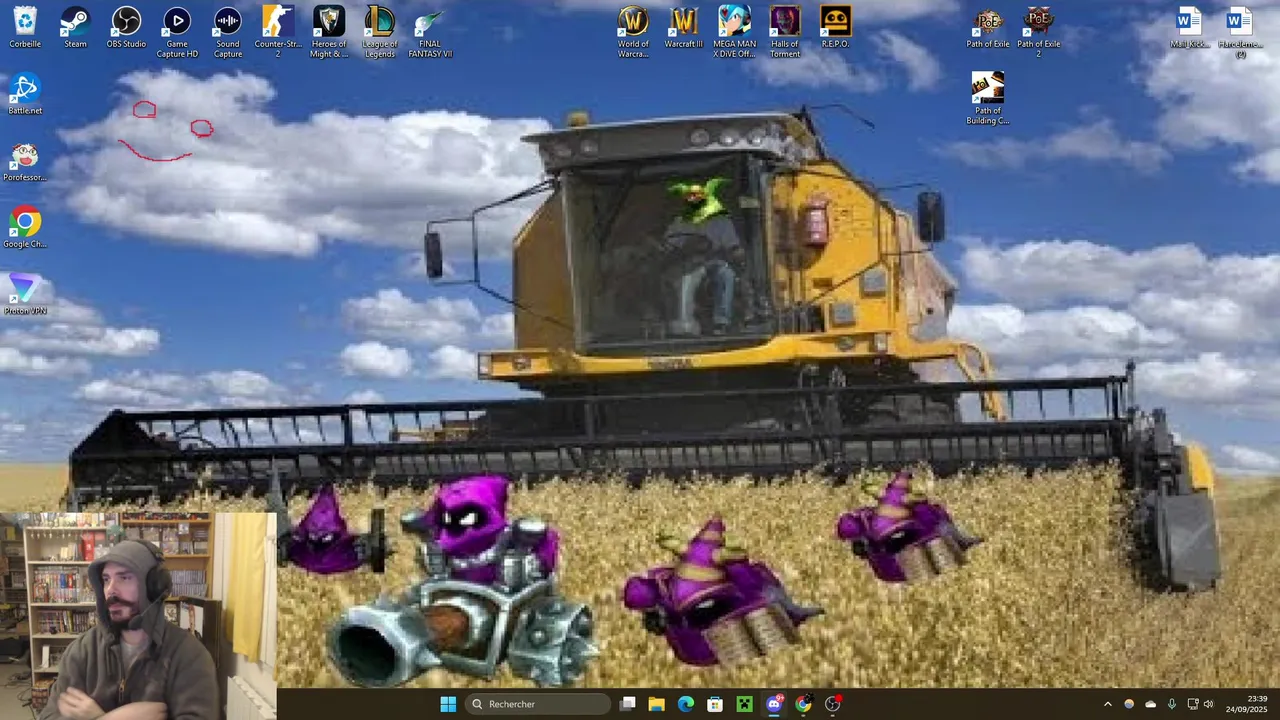Open network settings tray icon
Screen dimensions: 1280x720
[x=1192, y=704]
